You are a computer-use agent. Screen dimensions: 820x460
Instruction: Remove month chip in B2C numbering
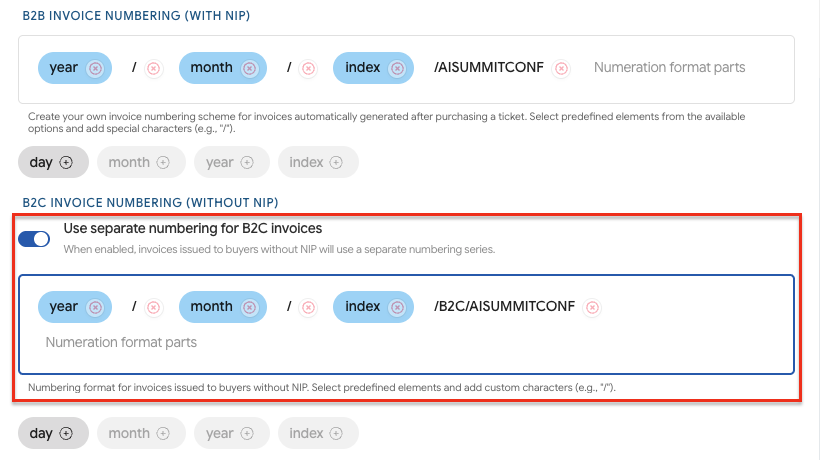(x=250, y=307)
